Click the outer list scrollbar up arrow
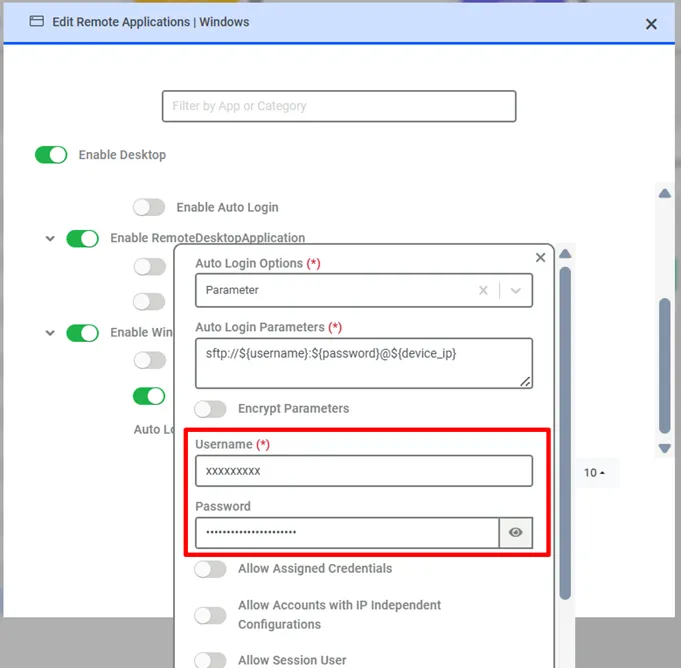Image resolution: width=681 pixels, height=668 pixels. point(664,194)
